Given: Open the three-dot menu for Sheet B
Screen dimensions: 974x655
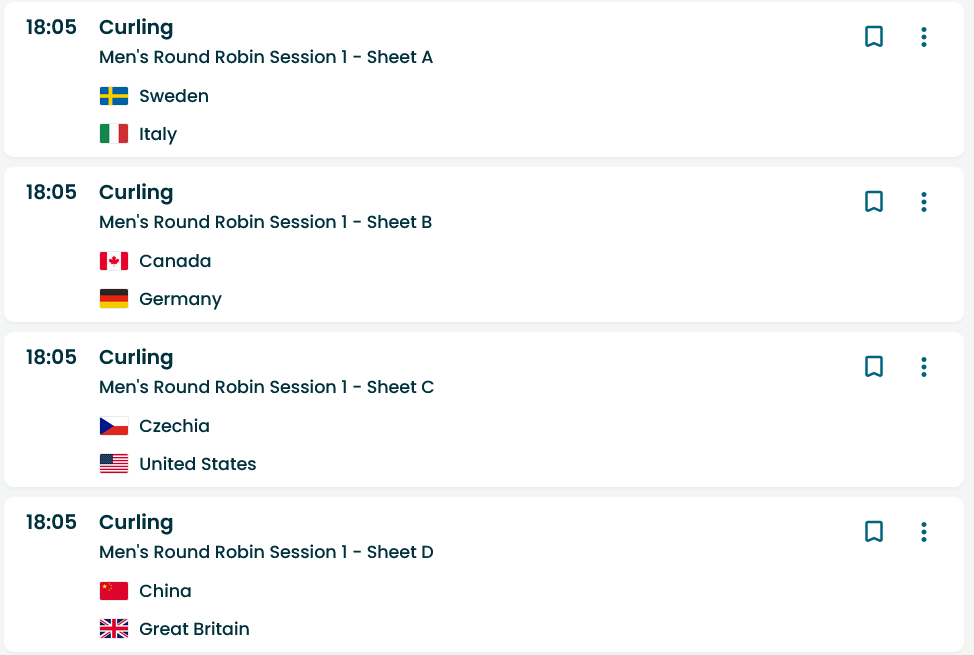Looking at the screenshot, I should 924,201.
